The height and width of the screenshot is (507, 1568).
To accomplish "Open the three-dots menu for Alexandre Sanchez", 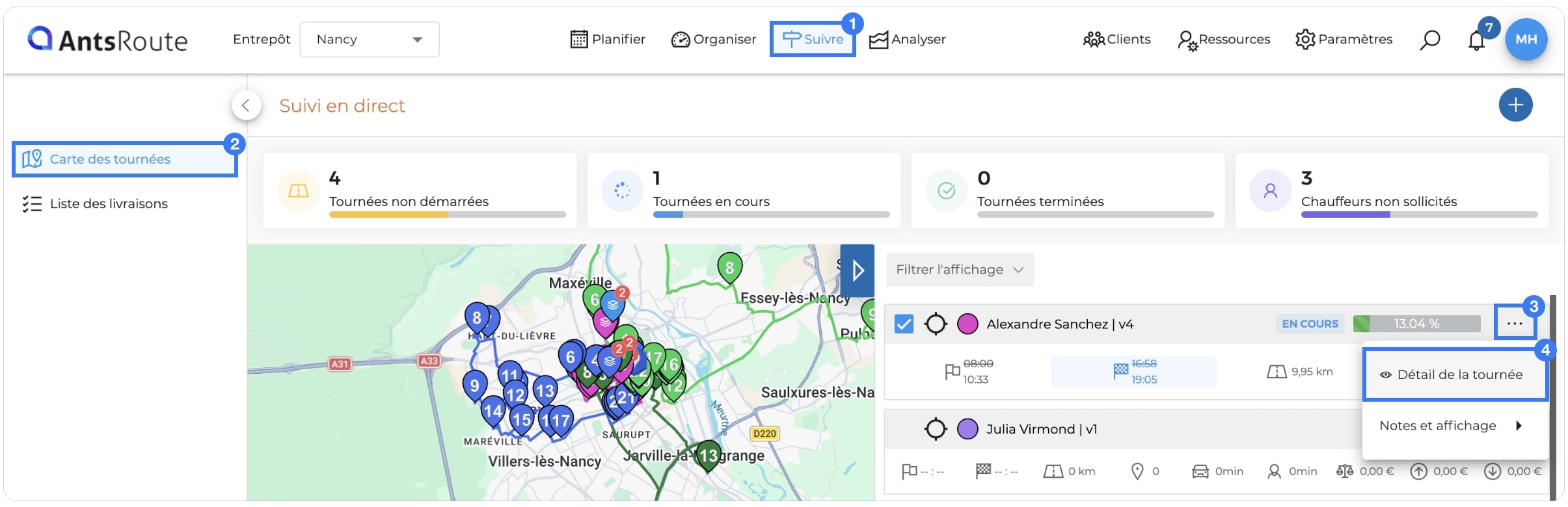I will 1514,324.
